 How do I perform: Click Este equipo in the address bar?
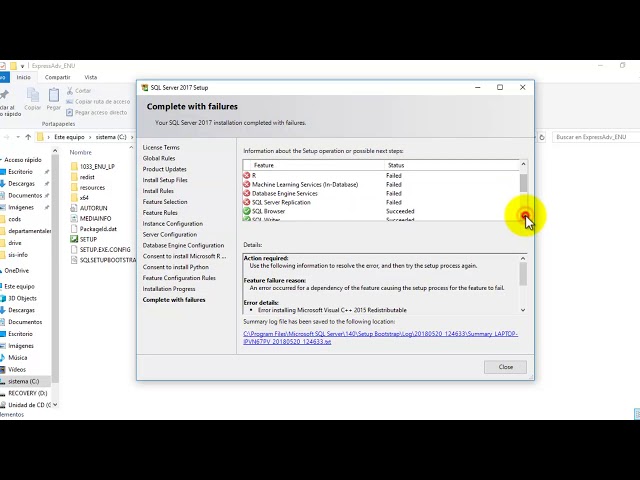click(x=69, y=137)
